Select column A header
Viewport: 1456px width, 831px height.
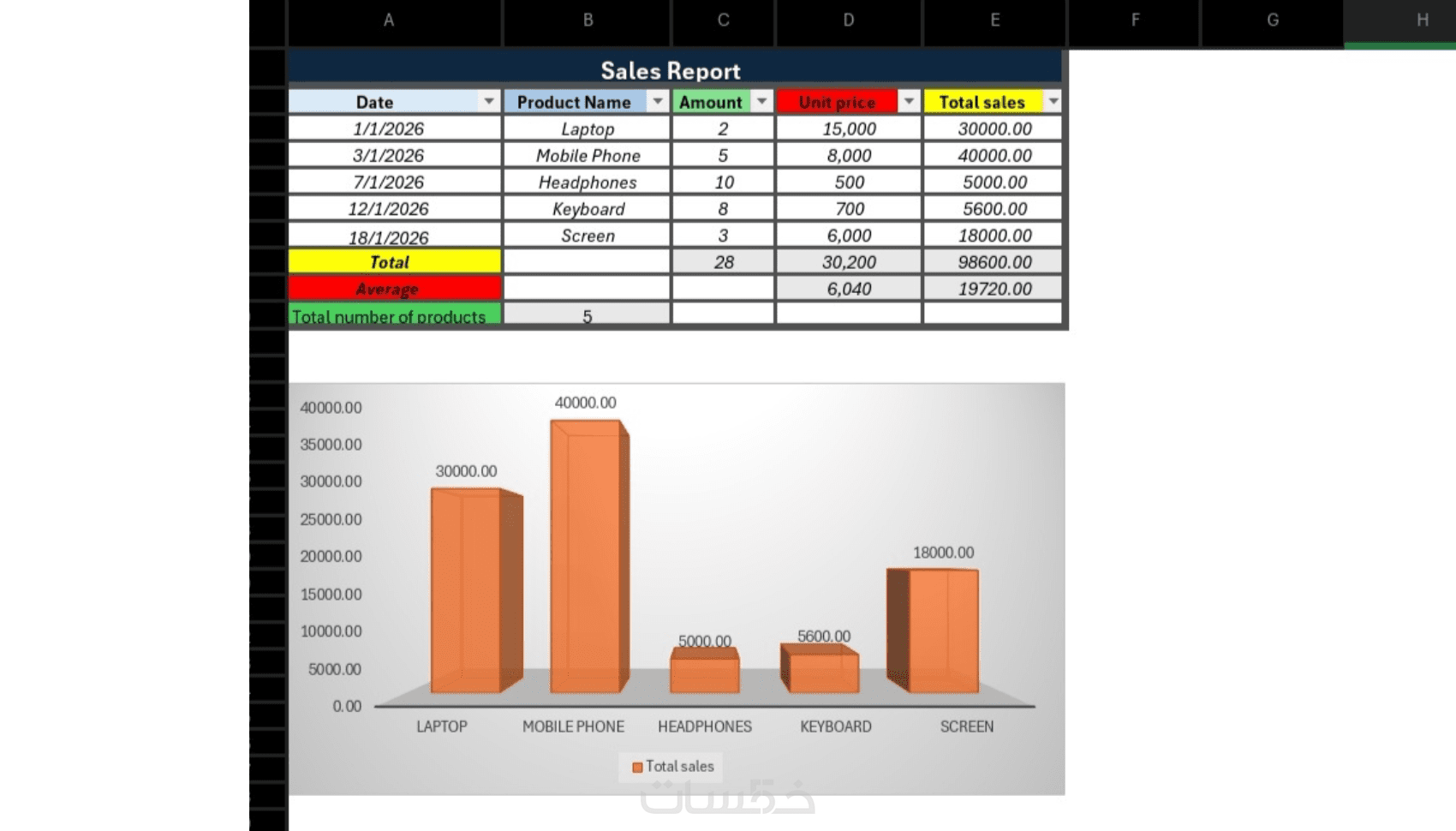click(389, 20)
